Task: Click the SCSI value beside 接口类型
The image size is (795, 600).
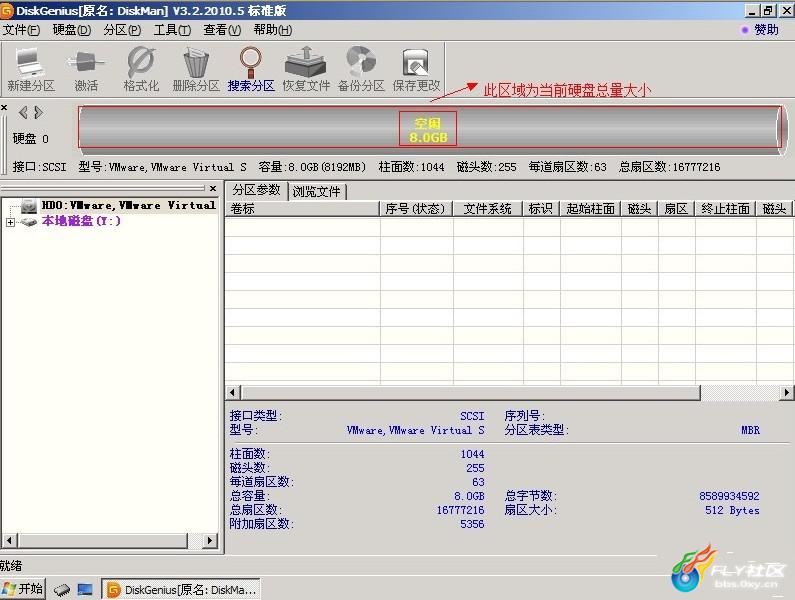Action: point(472,416)
